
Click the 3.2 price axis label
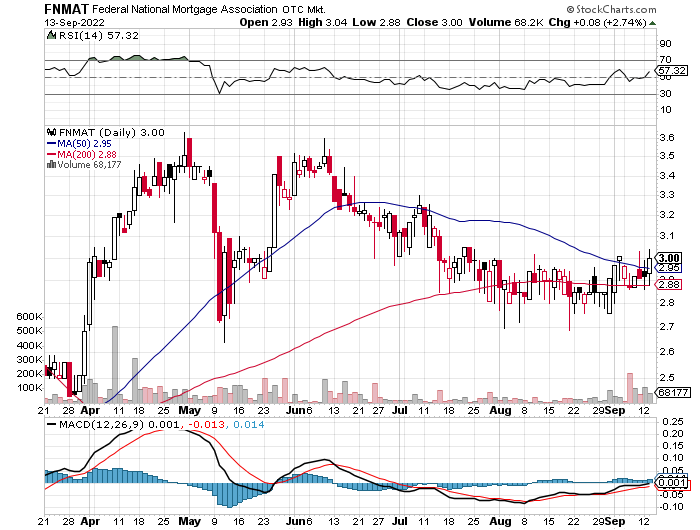point(667,214)
